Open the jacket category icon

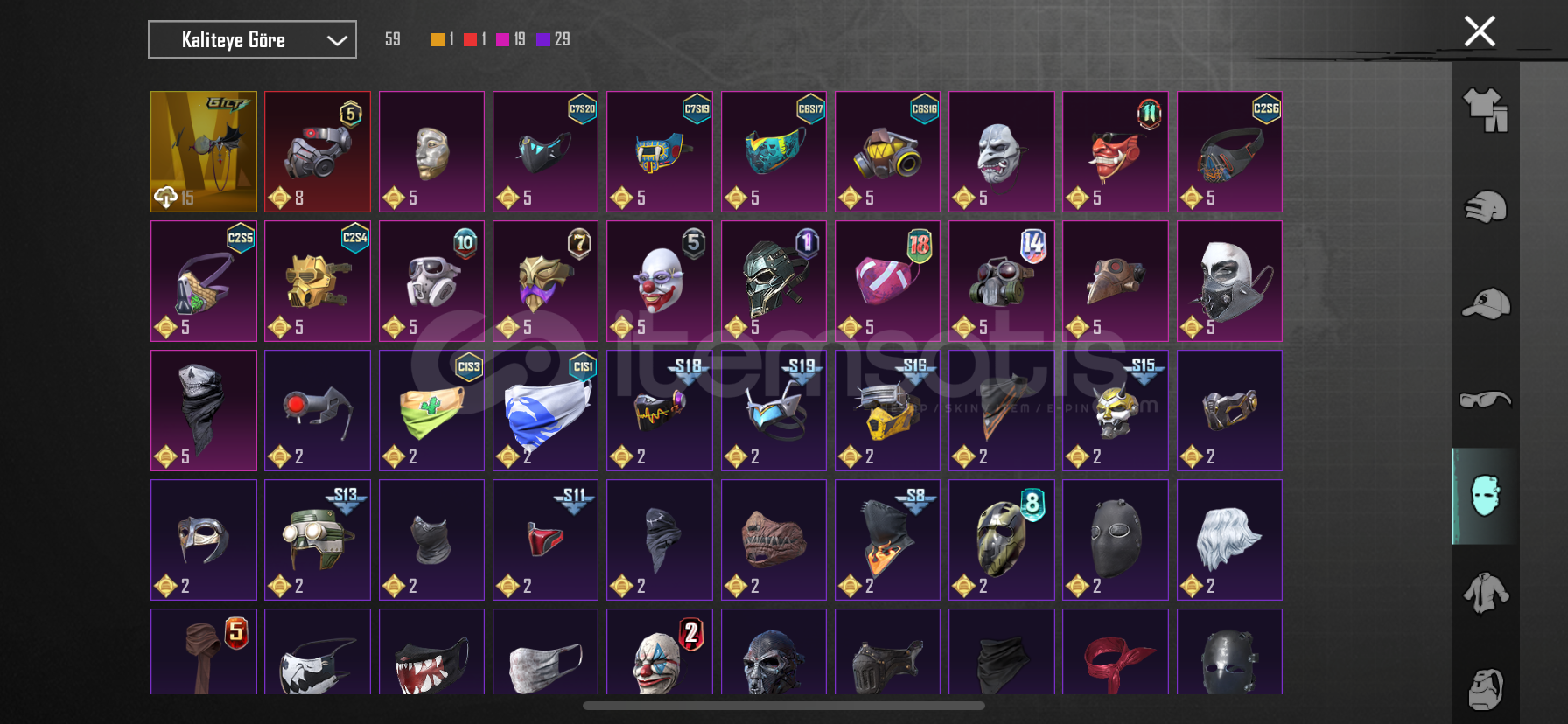1486,593
